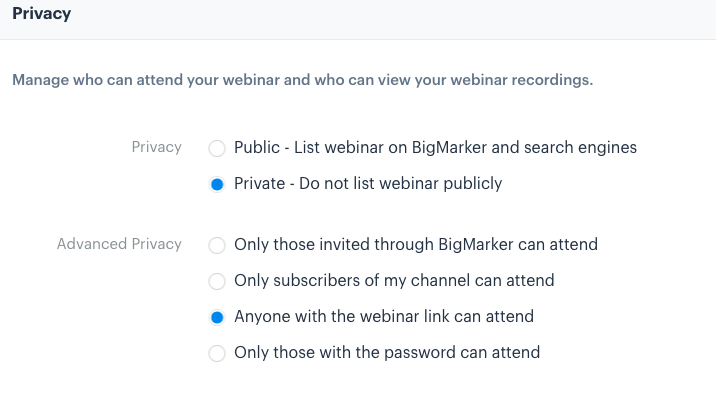Select the Public webinar radio button
Viewport: 716px width, 398px height.
217,148
